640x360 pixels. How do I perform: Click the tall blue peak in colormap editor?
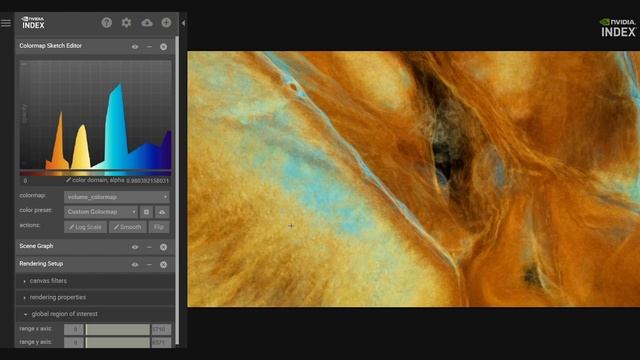click(x=117, y=131)
